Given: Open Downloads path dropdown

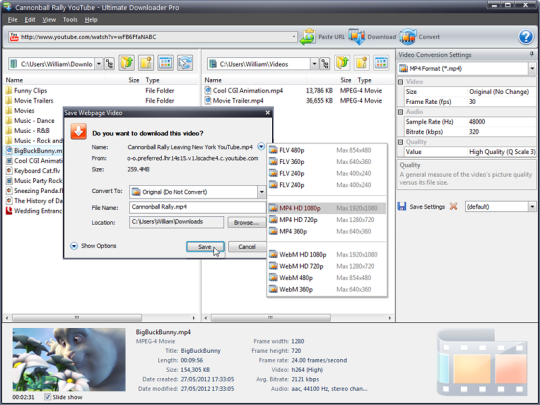Looking at the screenshot, I should tap(99, 64).
